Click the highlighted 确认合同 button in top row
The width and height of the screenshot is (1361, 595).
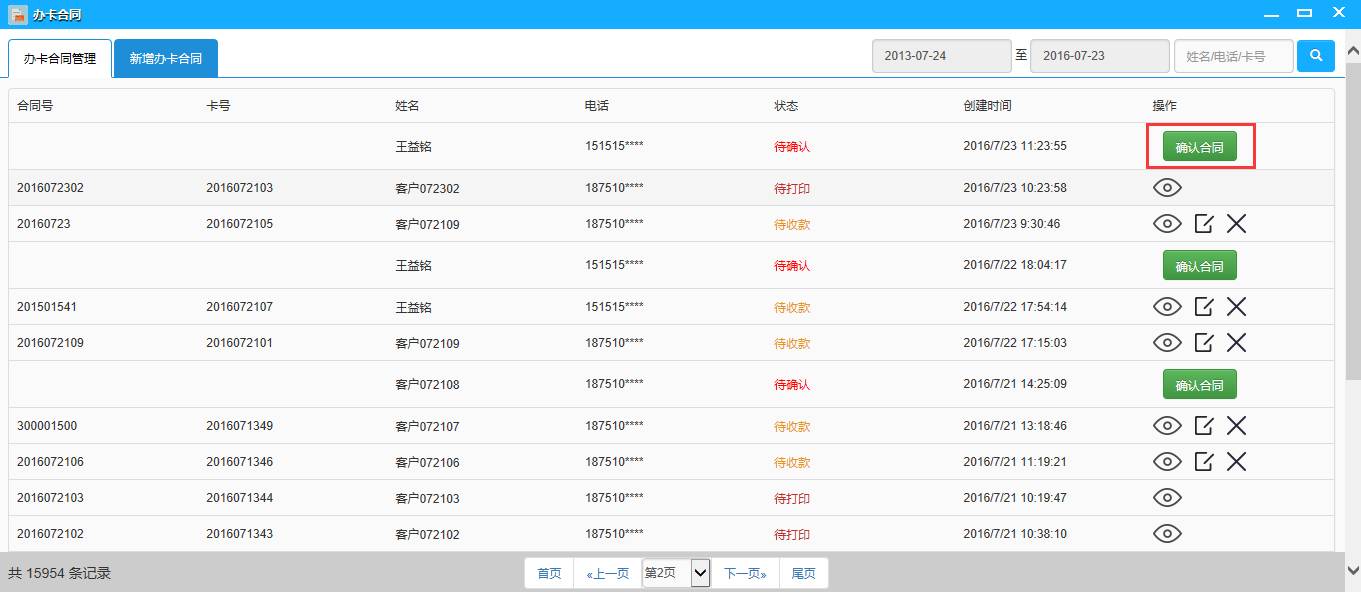[x=1199, y=146]
